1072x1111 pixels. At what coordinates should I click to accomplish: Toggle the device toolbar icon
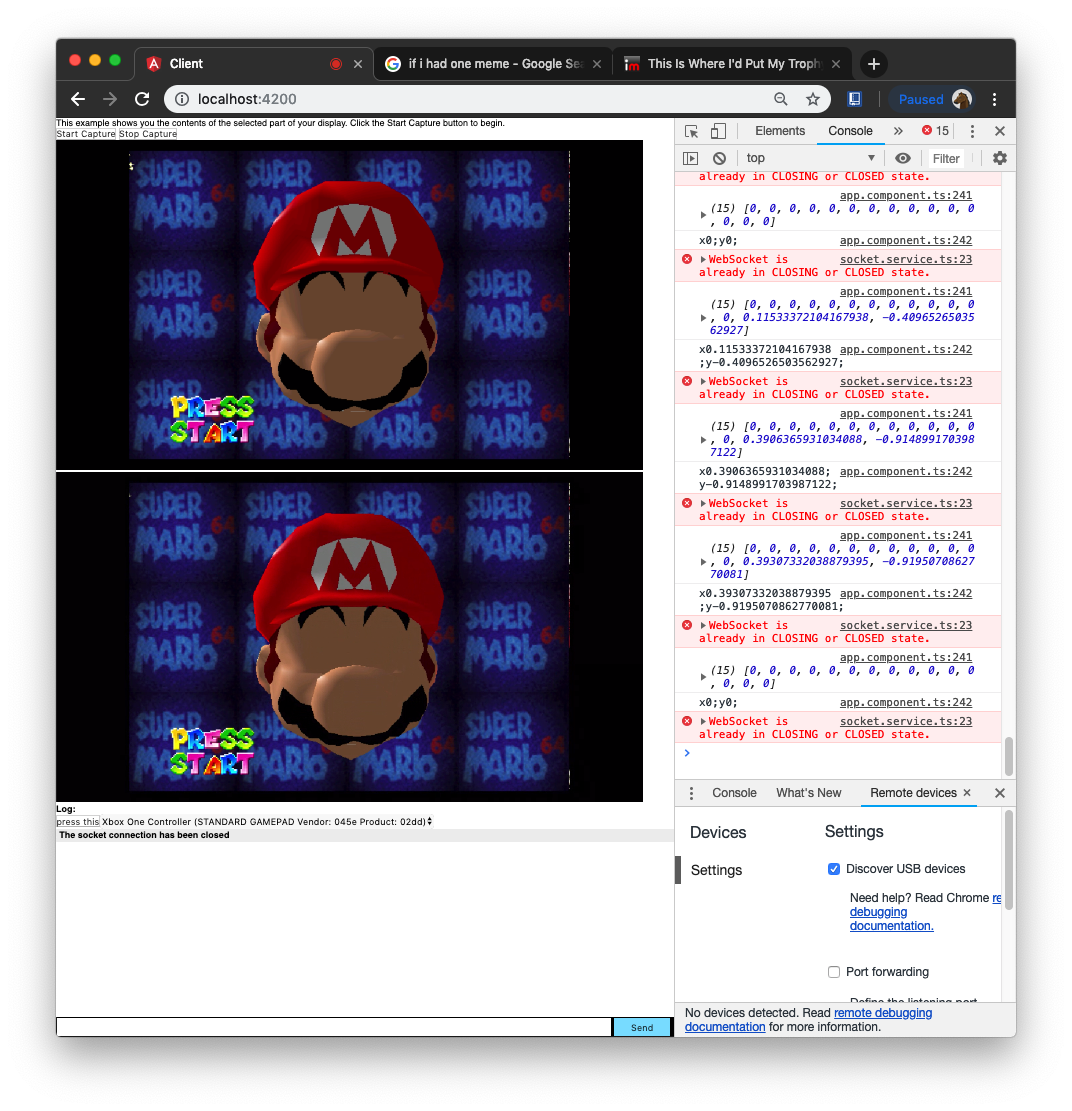click(x=718, y=131)
